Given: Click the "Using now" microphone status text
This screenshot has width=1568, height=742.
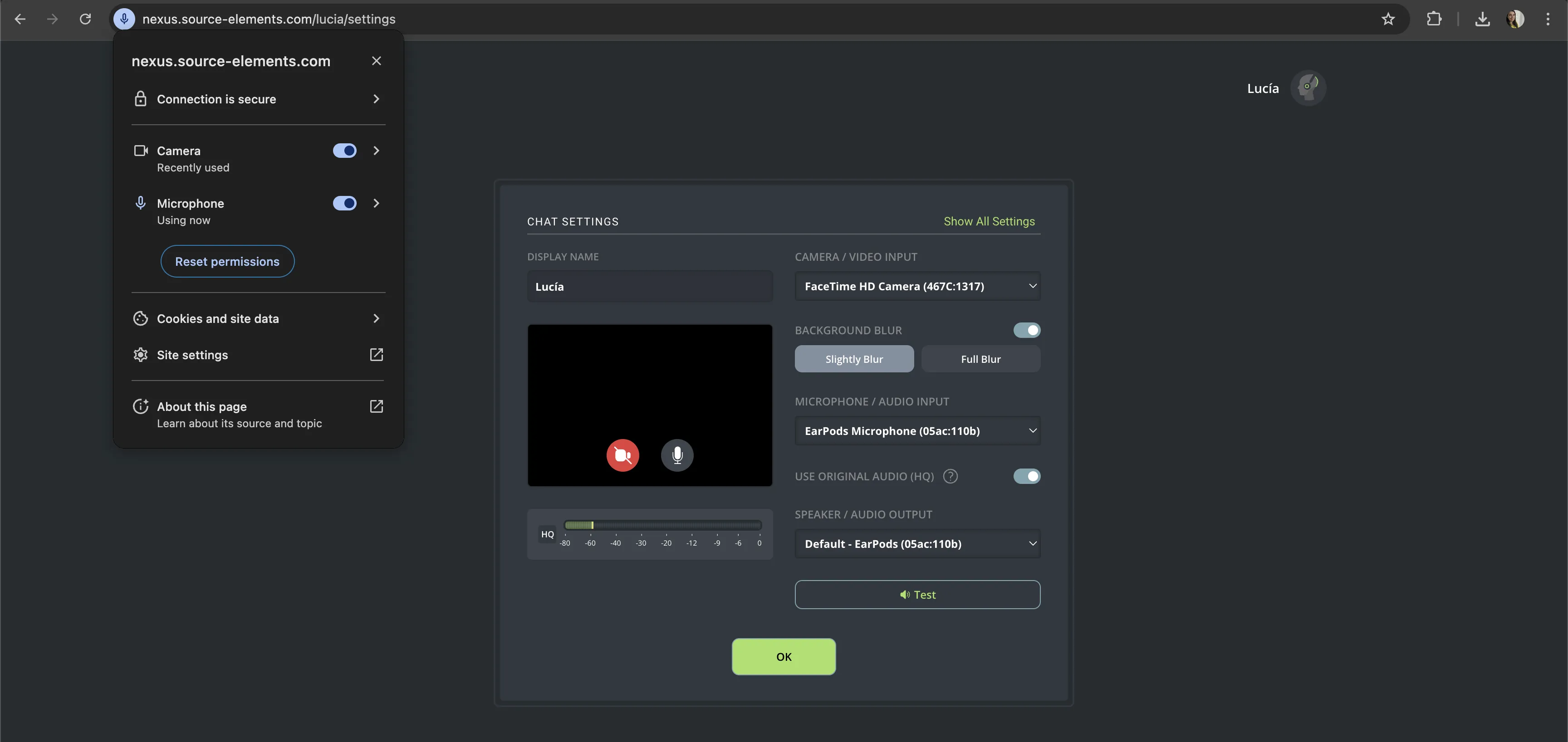Looking at the screenshot, I should click(x=183, y=220).
